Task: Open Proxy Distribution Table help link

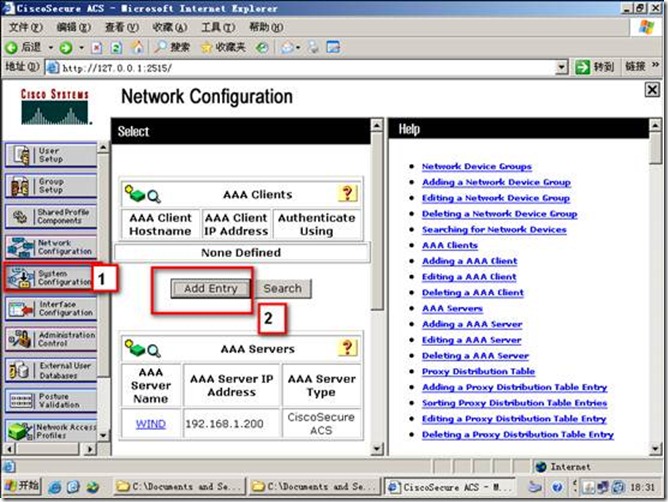Action: [x=478, y=371]
